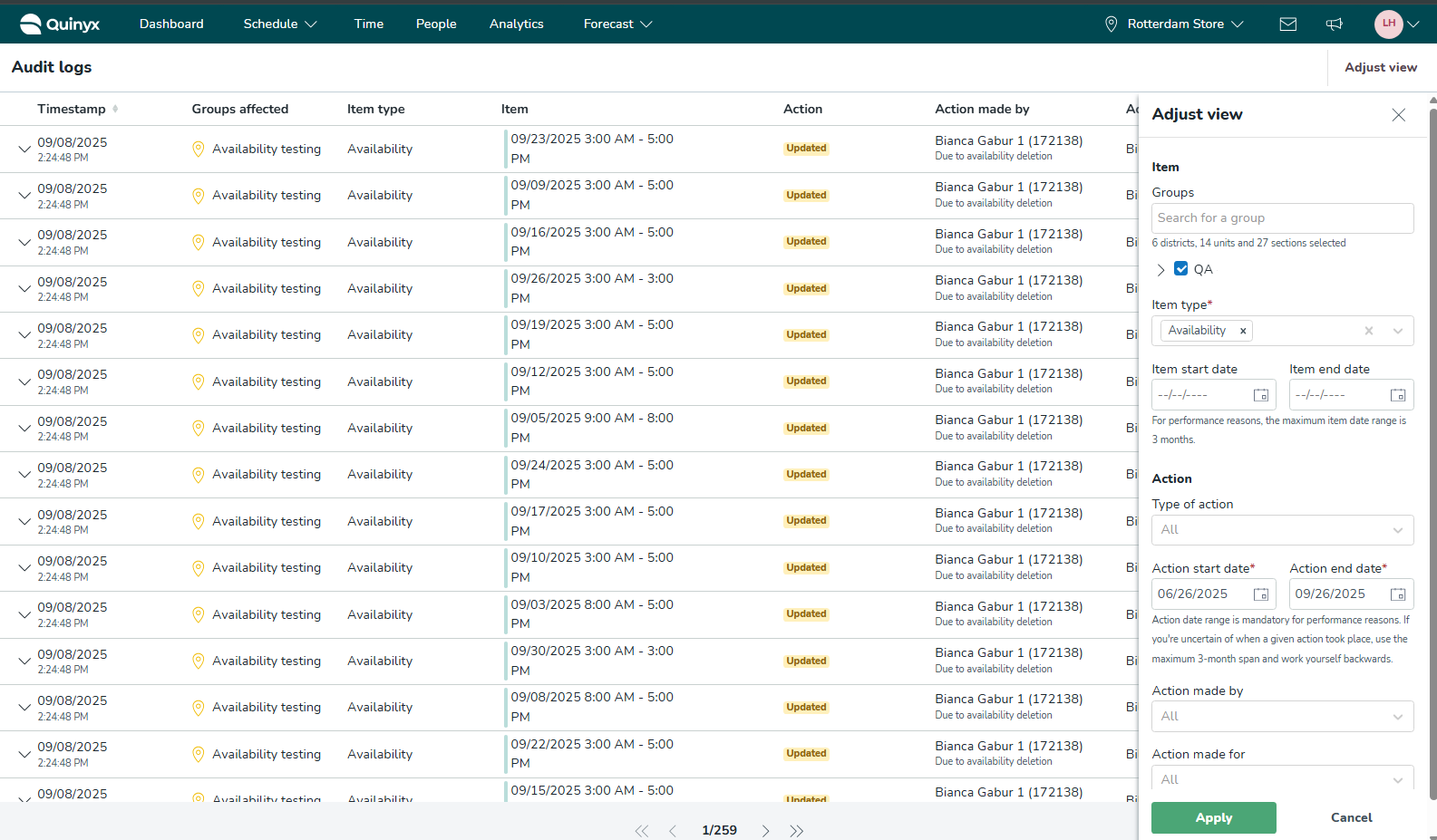Open the Action end date calendar icon

coord(1398,594)
